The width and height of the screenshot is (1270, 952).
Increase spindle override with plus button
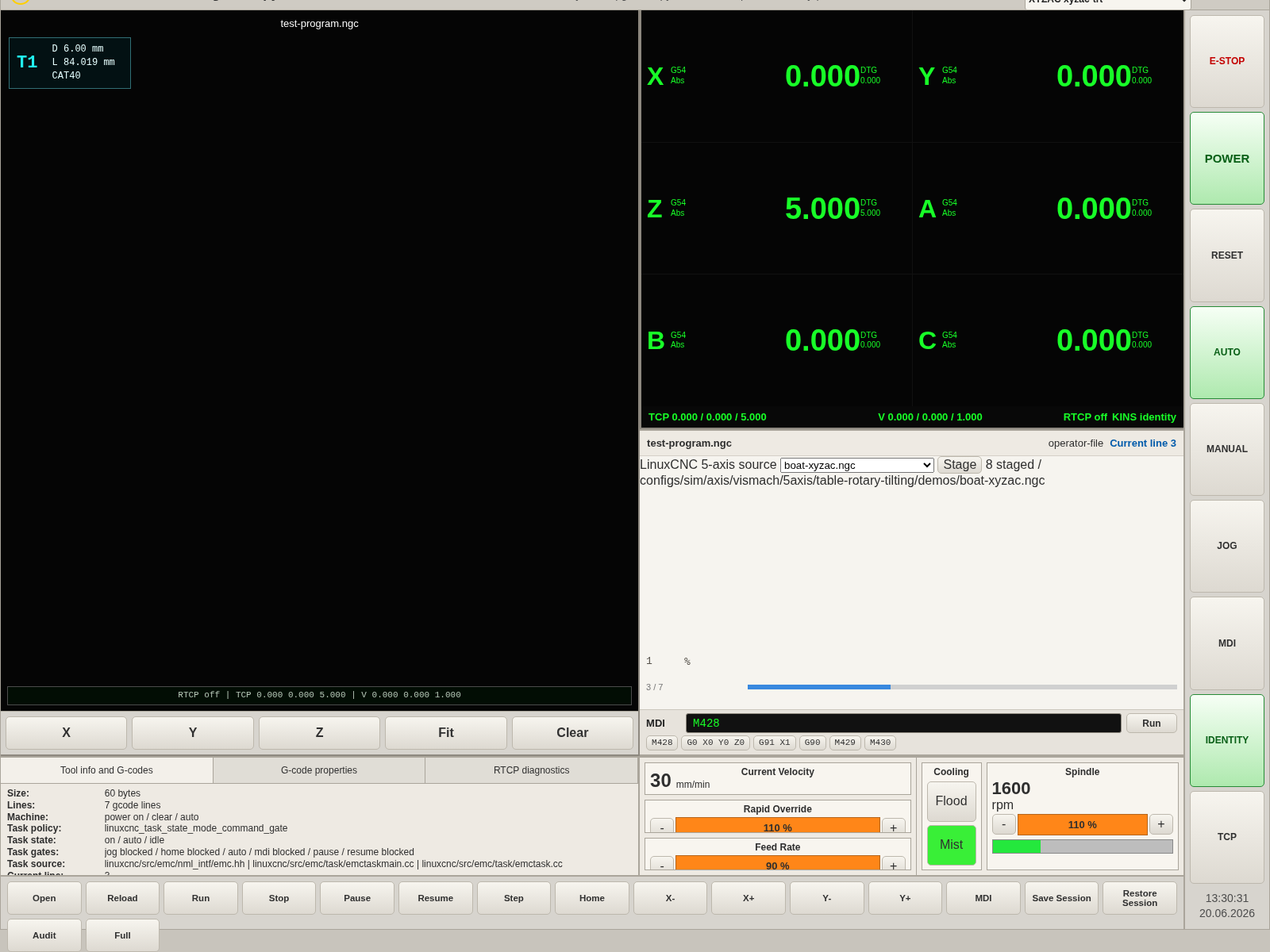[1161, 824]
